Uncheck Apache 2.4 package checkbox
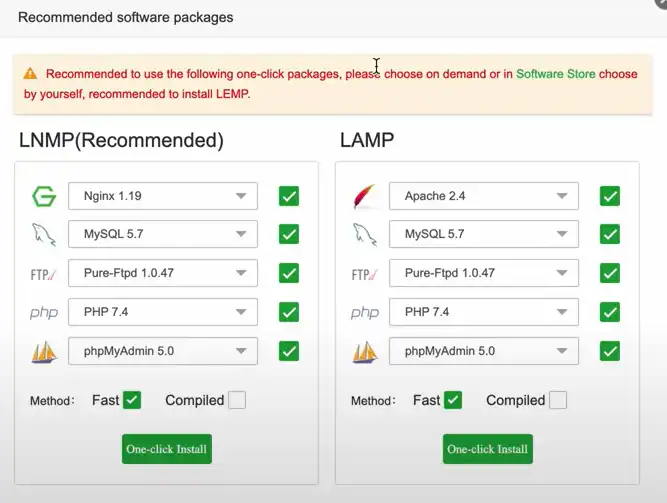The width and height of the screenshot is (667, 503). [x=609, y=196]
